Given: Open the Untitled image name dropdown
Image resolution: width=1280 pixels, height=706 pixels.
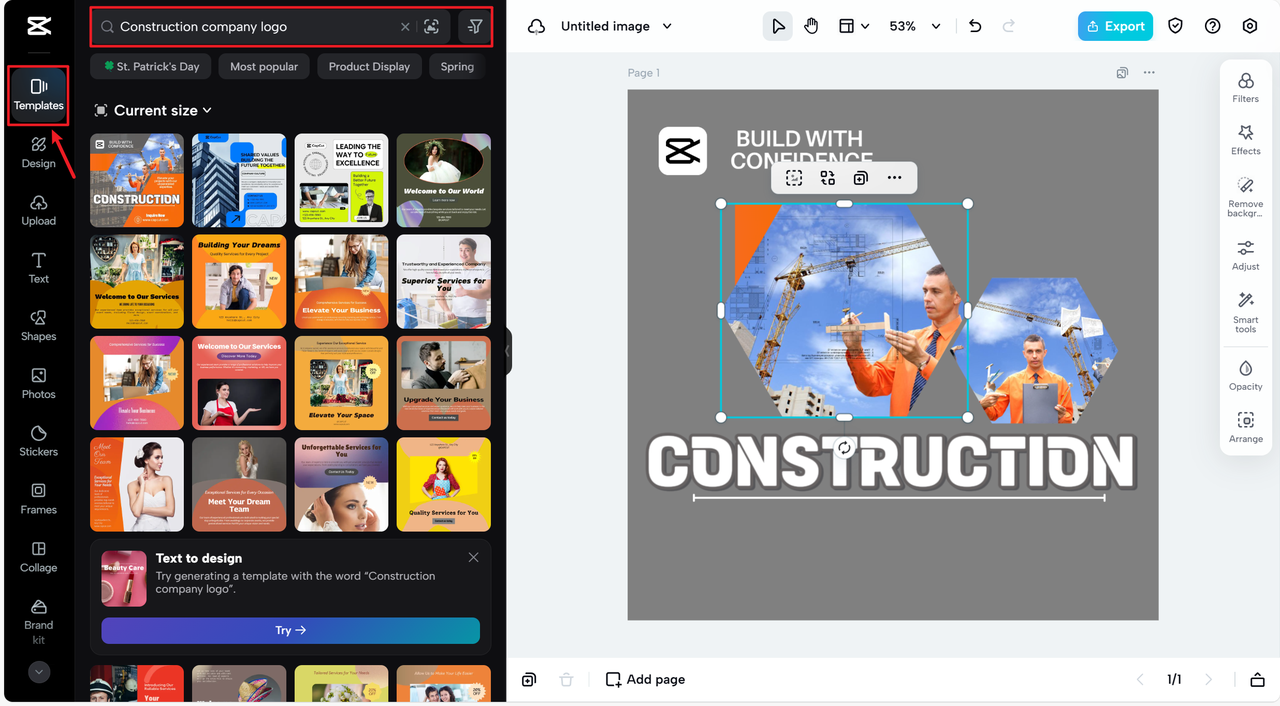Looking at the screenshot, I should pos(616,27).
